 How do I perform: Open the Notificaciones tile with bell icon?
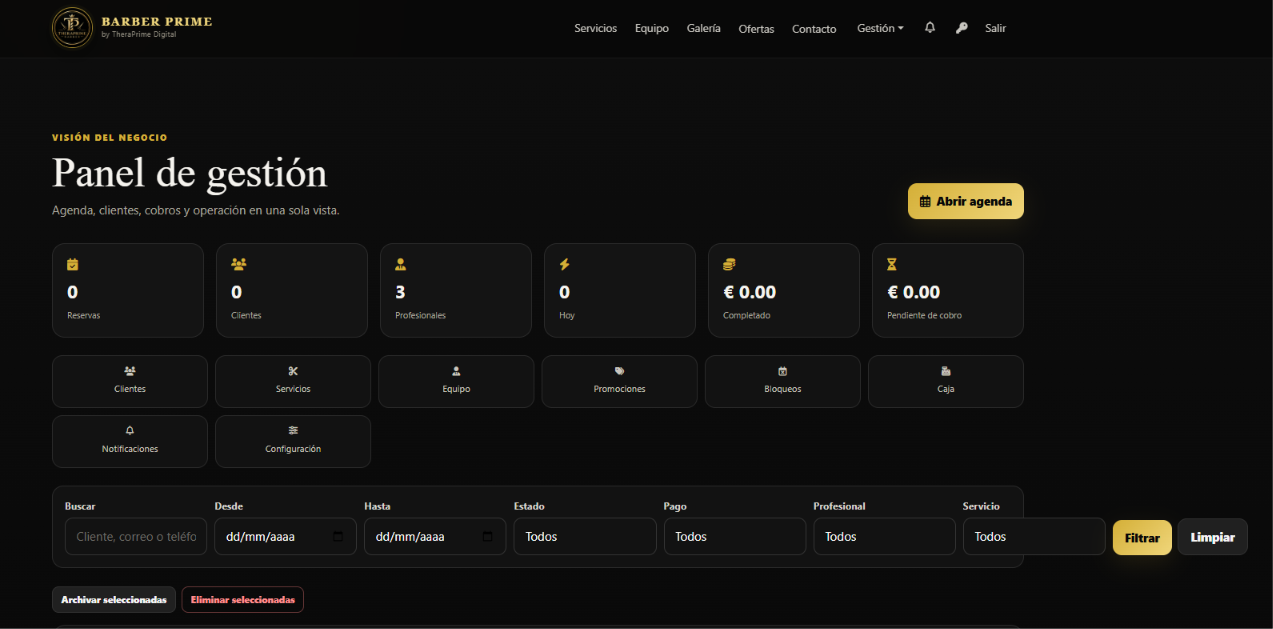coord(130,441)
